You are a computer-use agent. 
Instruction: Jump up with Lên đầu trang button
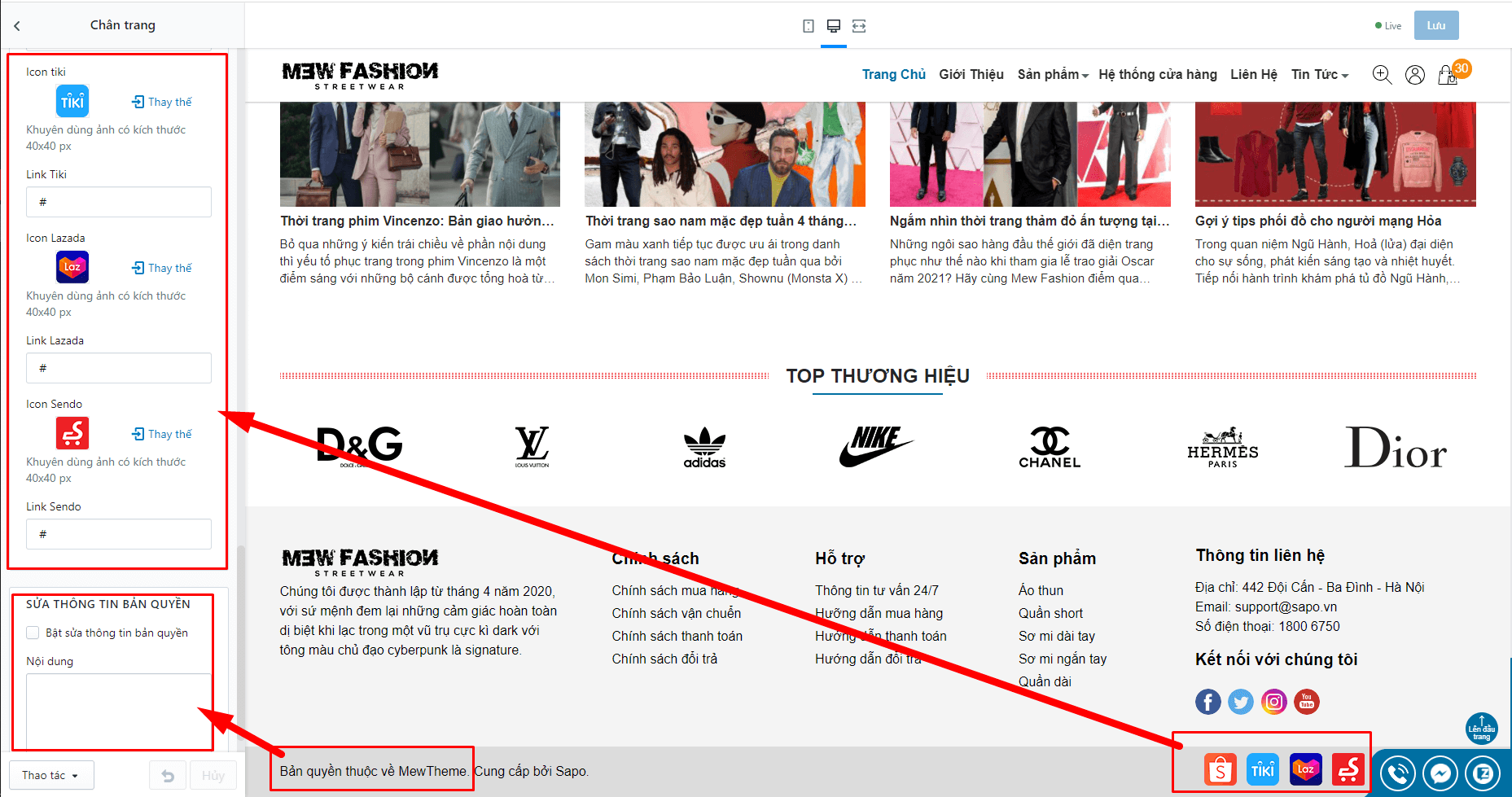tap(1482, 729)
